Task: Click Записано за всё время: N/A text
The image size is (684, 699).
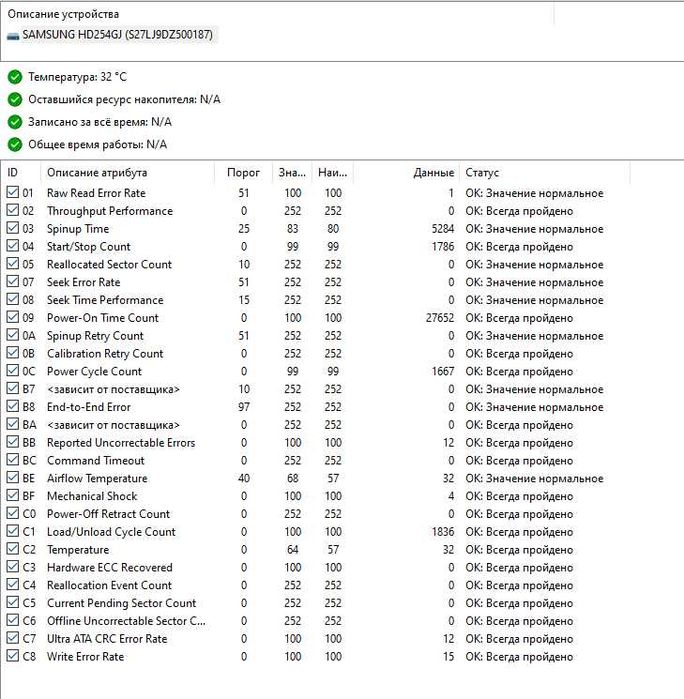Action: [100, 122]
